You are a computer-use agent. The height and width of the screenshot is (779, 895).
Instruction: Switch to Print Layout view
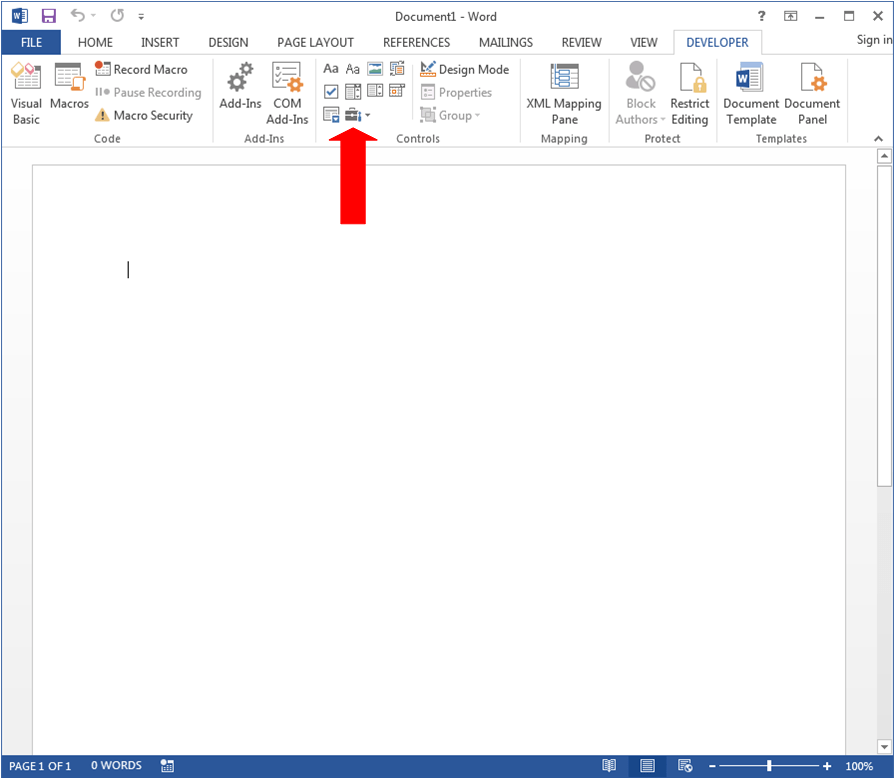(647, 766)
